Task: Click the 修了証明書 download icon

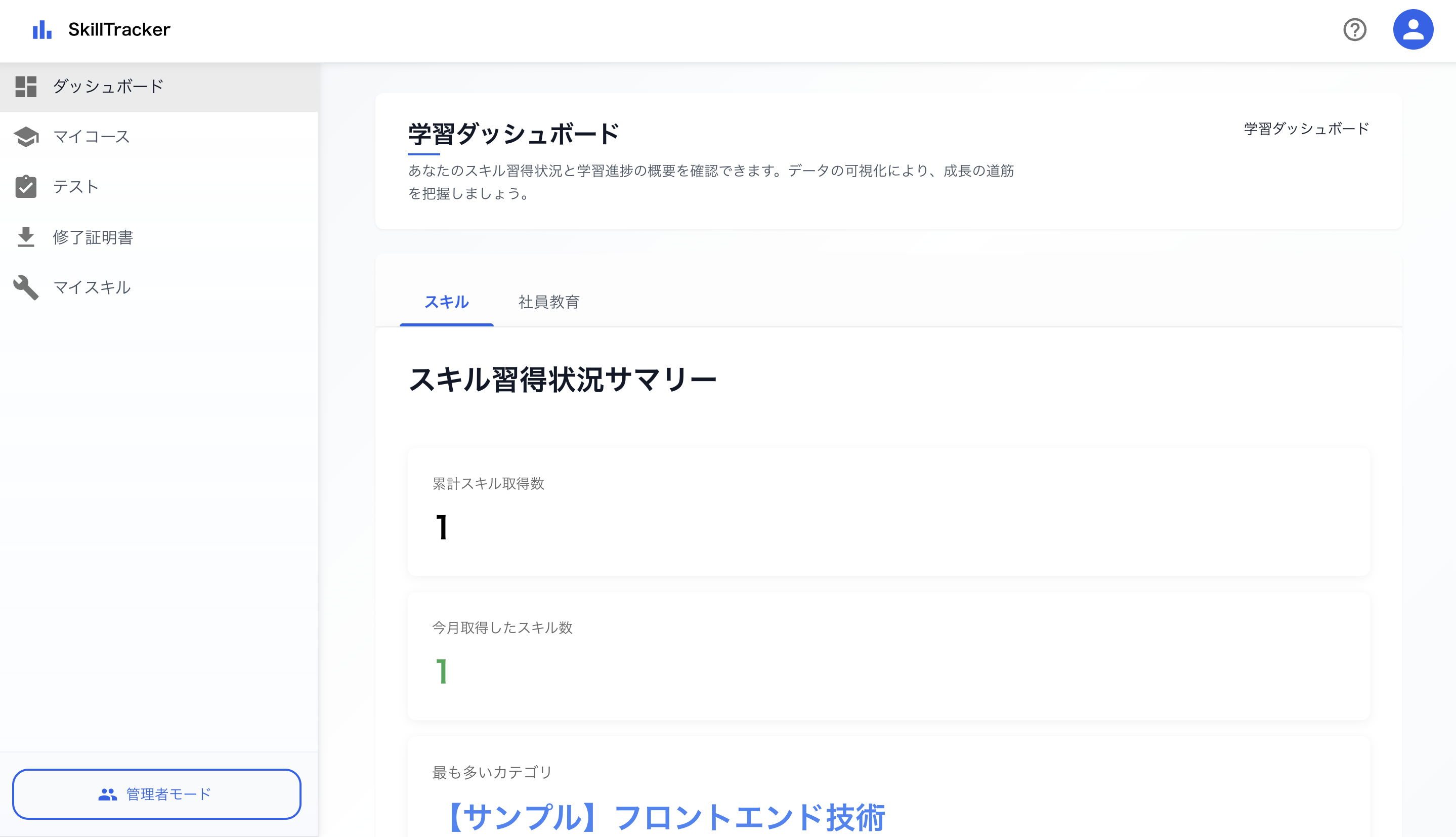Action: click(26, 237)
